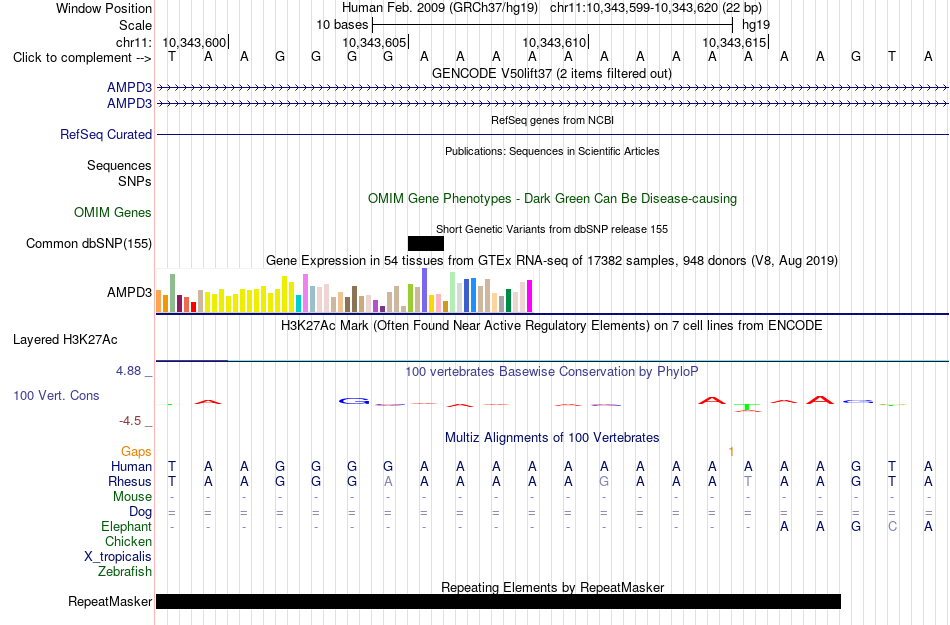Click the AMPD3 label beside the GTEx bar chart
This screenshot has width=950, height=625.
click(129, 293)
